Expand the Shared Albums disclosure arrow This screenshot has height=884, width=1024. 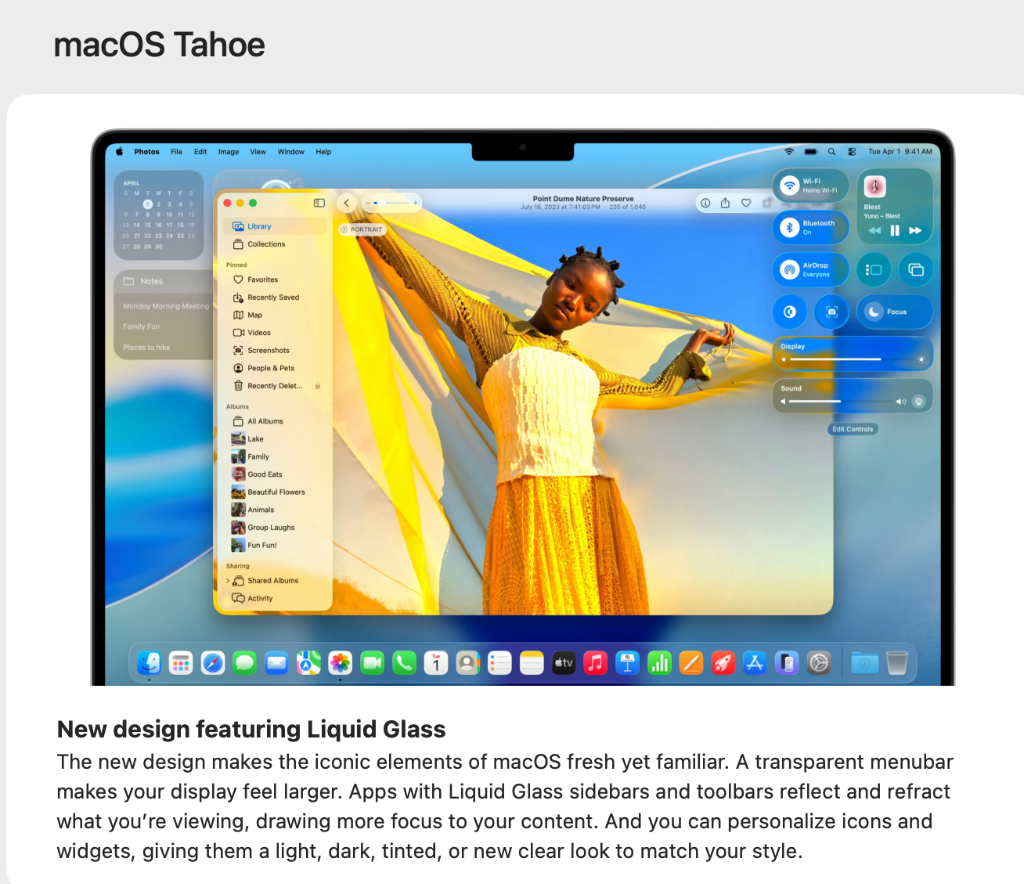tap(228, 580)
